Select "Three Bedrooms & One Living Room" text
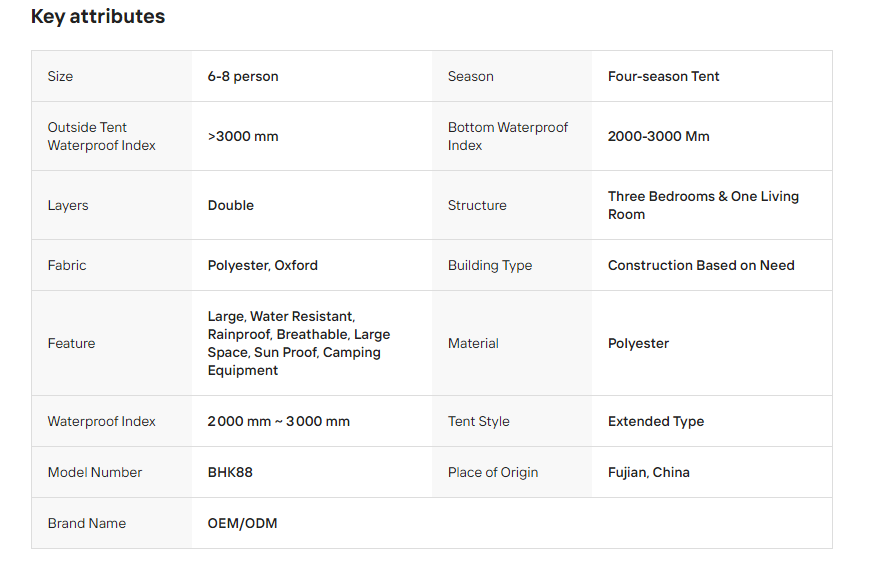Viewport: 877px width, 563px height. (703, 205)
